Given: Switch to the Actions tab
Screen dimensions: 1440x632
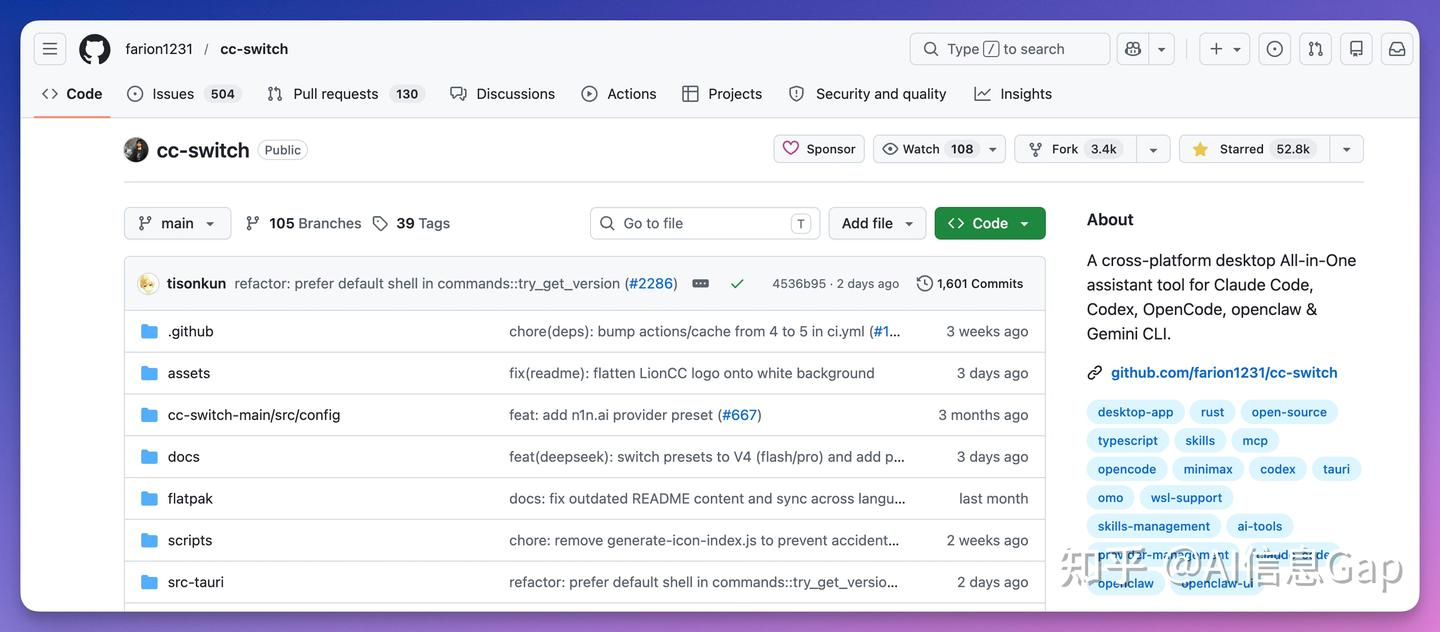Looking at the screenshot, I should point(619,94).
